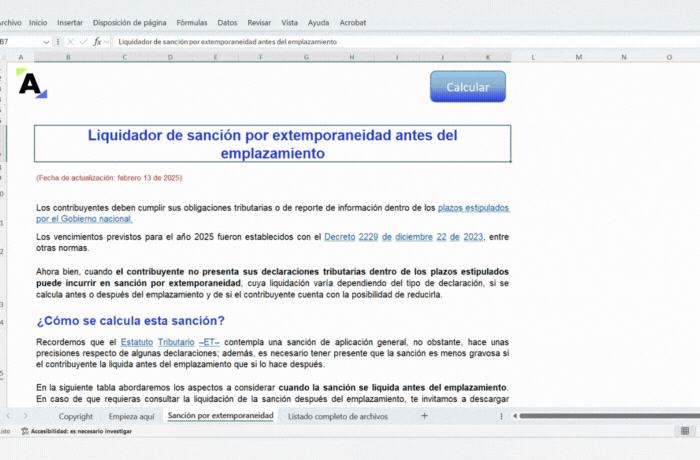700x460 pixels.
Task: Select column B header
Action: point(68,57)
